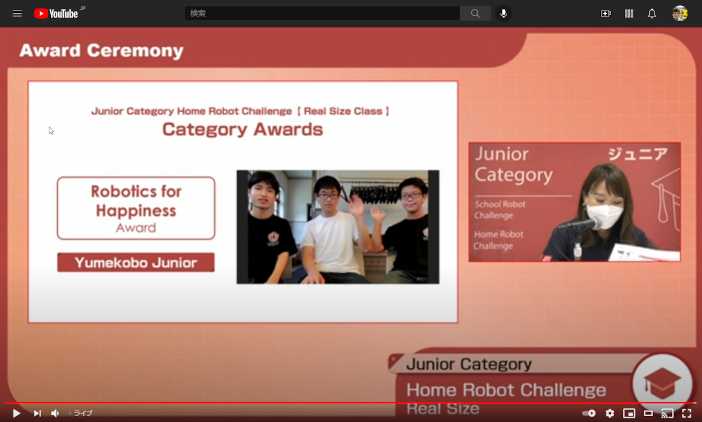Click School Robot Challenge text in inset
The height and width of the screenshot is (422, 702).
pos(500,209)
